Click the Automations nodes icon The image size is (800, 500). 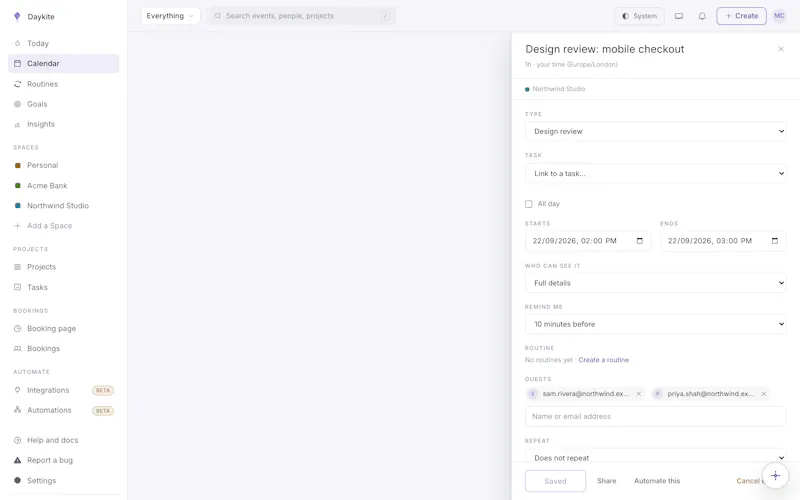(17, 410)
